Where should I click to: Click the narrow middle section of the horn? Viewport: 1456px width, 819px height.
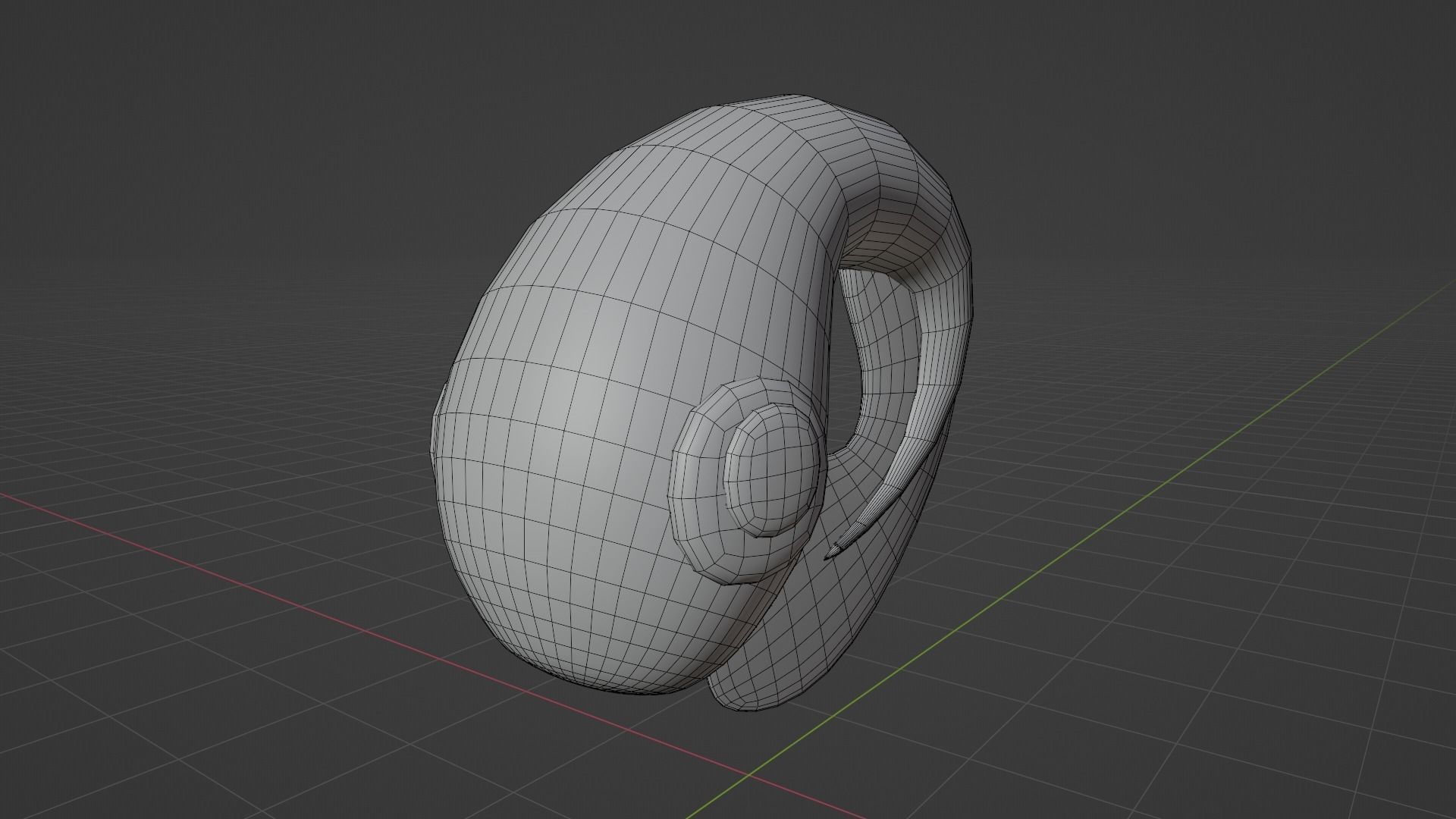(x=940, y=394)
